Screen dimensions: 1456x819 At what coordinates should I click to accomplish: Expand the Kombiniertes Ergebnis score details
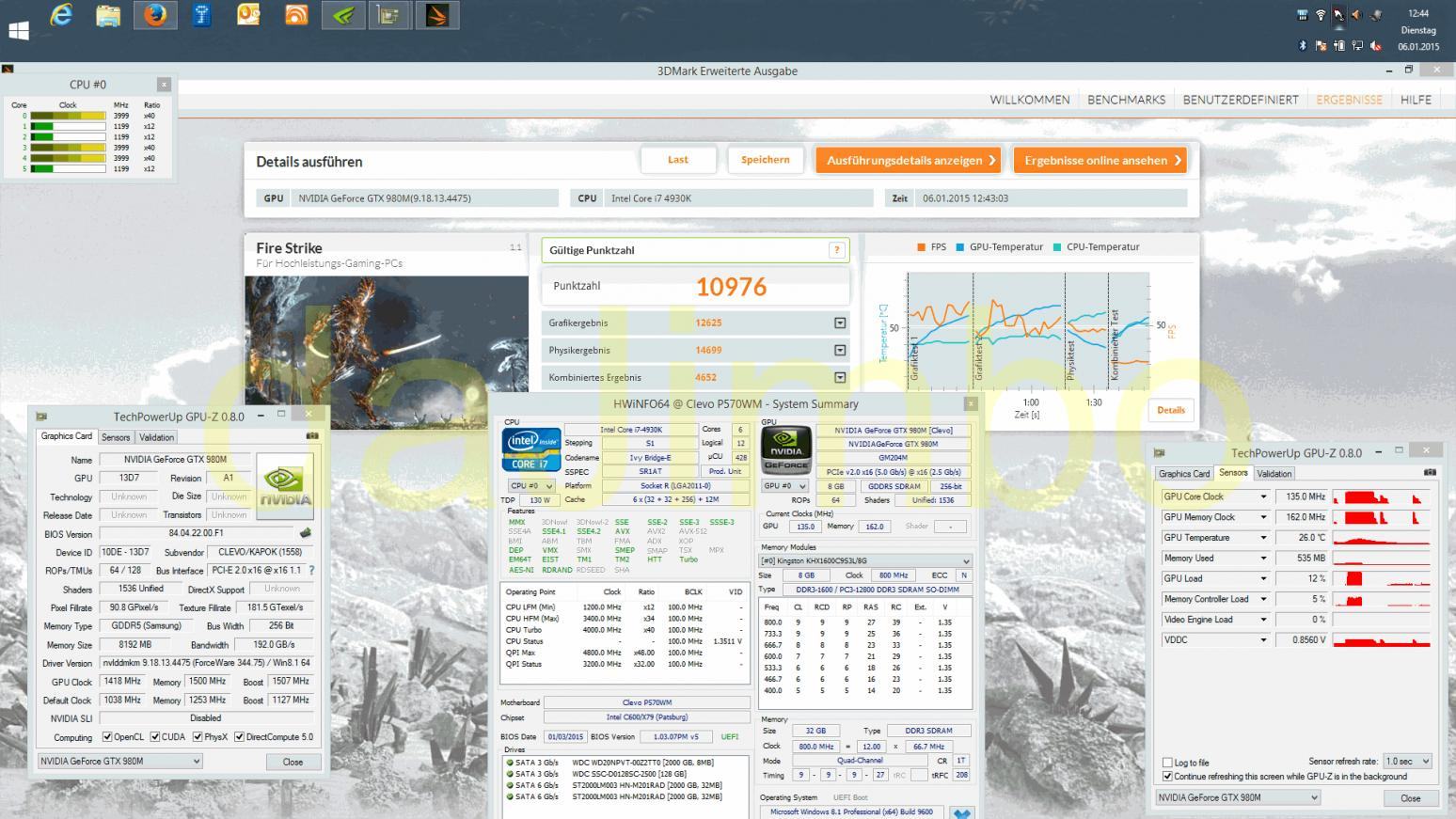pos(840,377)
